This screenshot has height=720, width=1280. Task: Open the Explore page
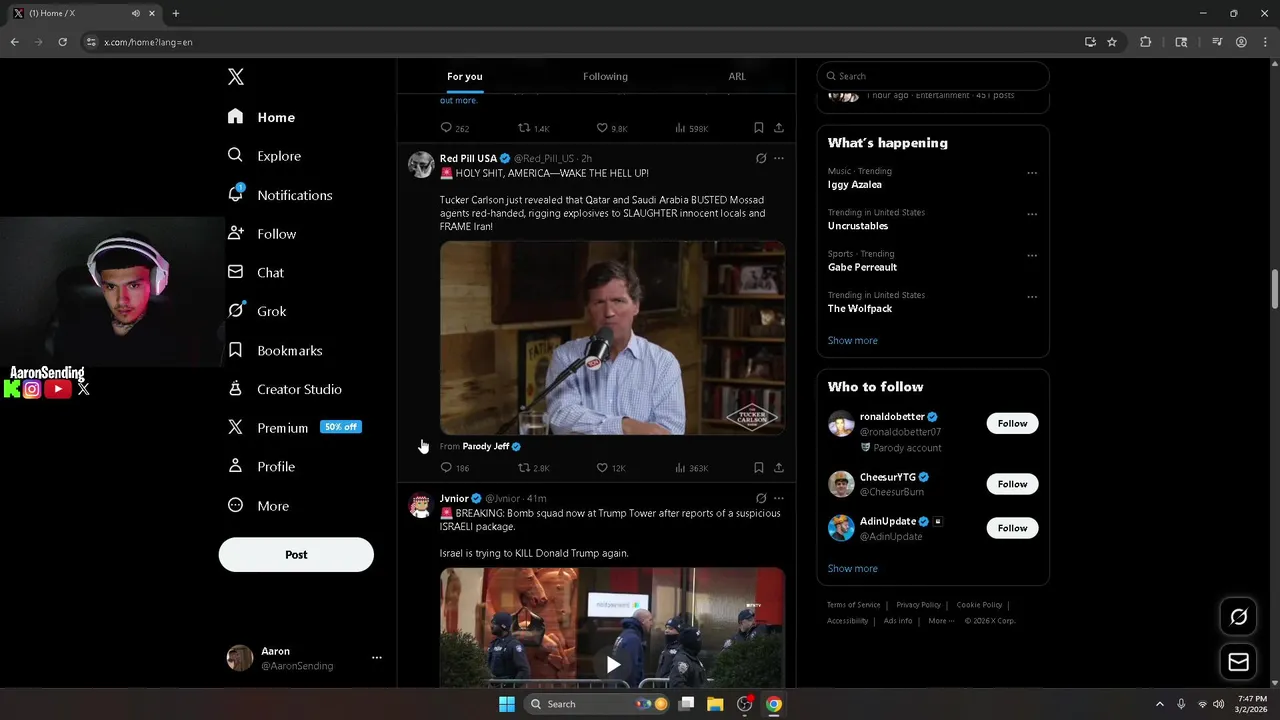click(x=264, y=156)
